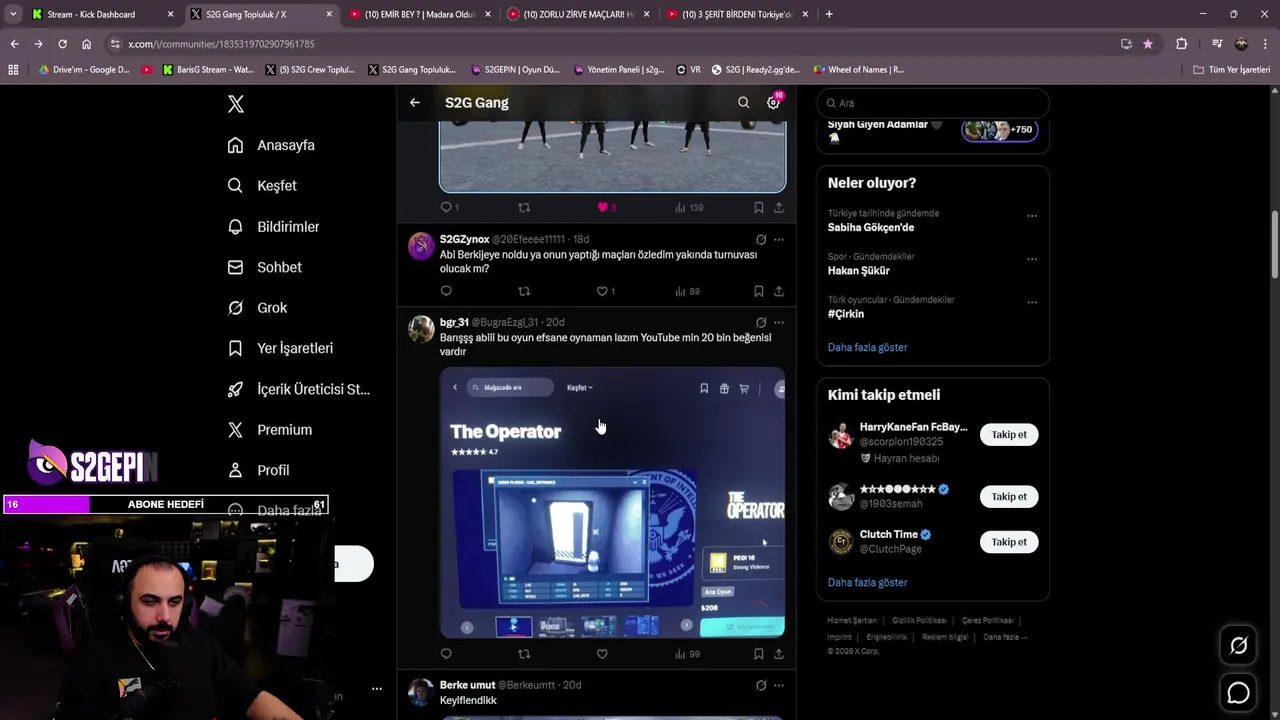Open bgr_31 profile avatar
Screen dimensions: 1280x720
tap(421, 329)
